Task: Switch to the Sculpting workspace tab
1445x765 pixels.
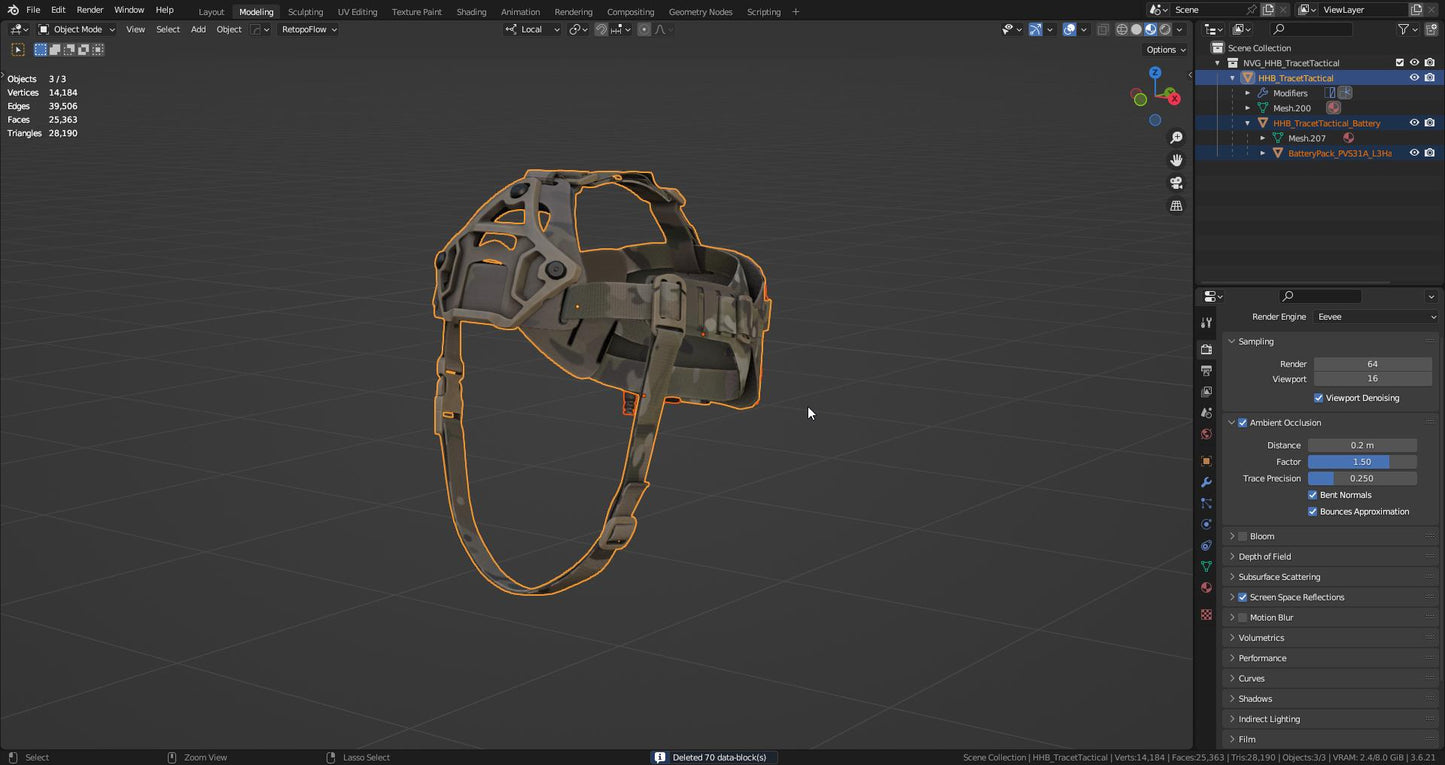Action: click(x=305, y=12)
